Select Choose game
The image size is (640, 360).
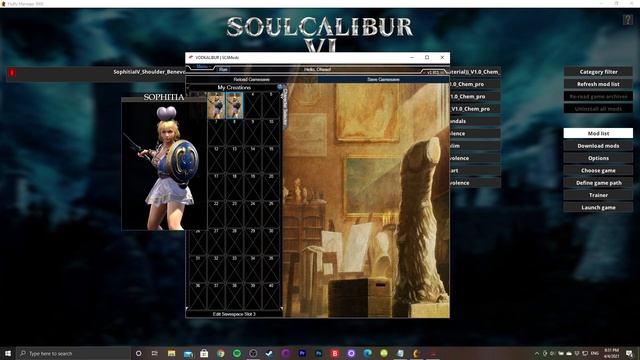coord(598,171)
